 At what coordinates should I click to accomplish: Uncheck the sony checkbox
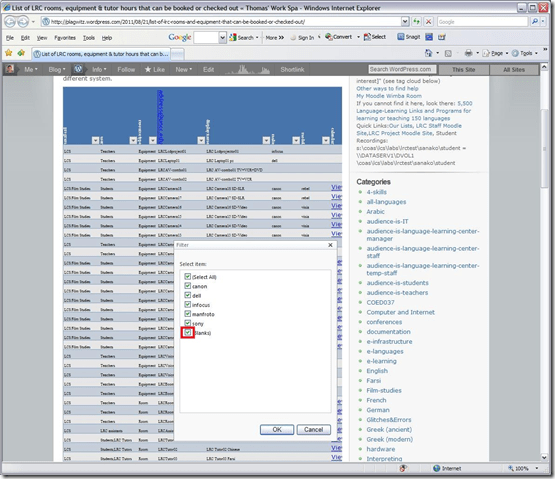tap(188, 323)
